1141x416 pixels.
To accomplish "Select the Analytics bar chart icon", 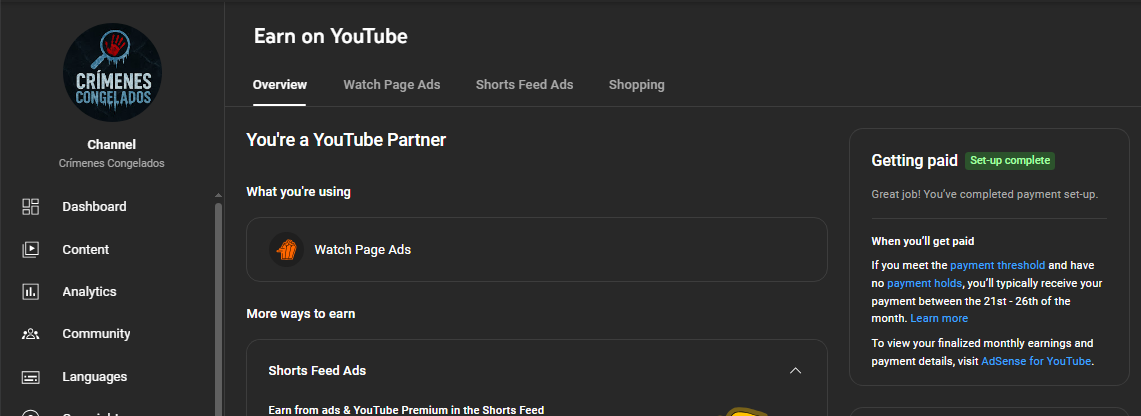I will (x=31, y=292).
